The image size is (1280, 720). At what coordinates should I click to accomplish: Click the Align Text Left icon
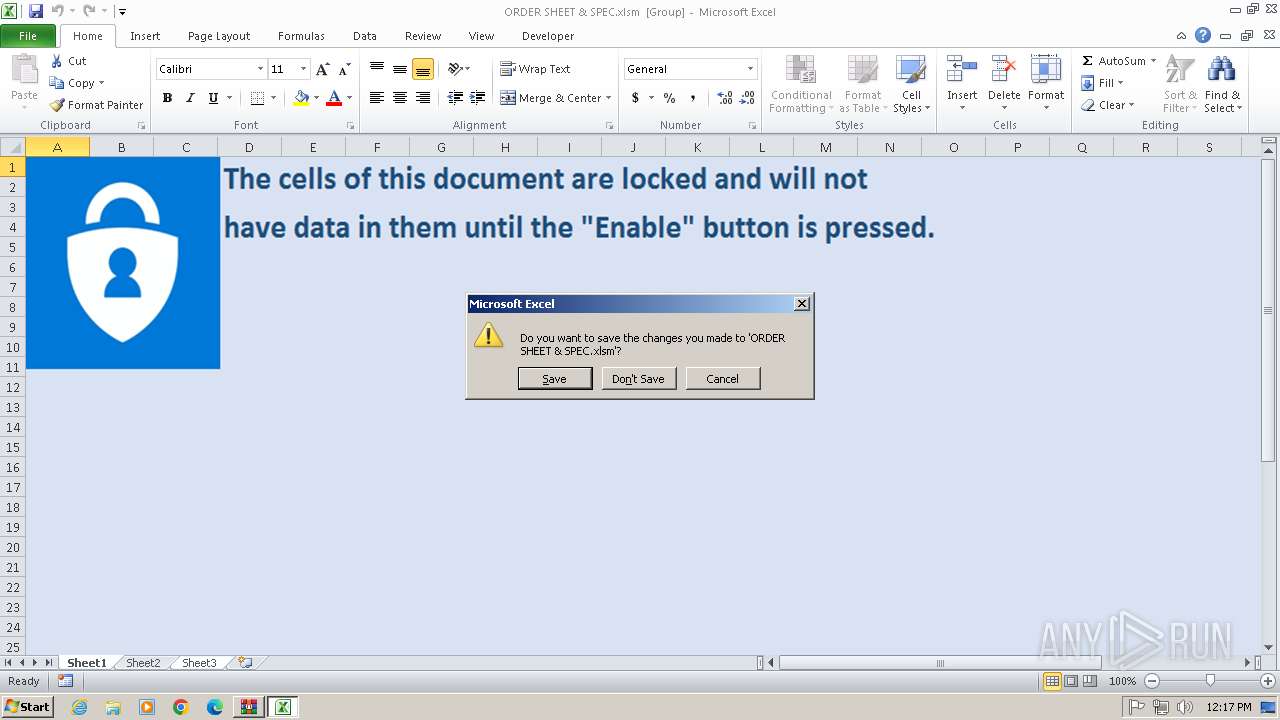[x=377, y=98]
